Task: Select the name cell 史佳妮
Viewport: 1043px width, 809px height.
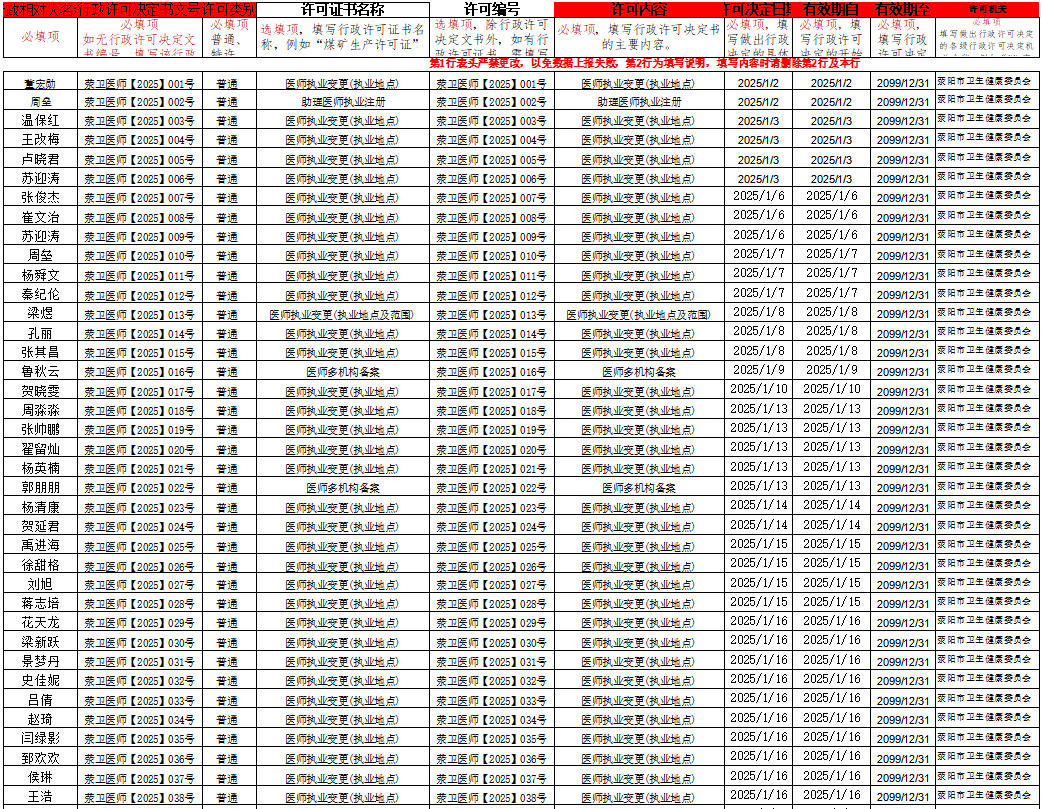Action: pyautogui.click(x=41, y=681)
